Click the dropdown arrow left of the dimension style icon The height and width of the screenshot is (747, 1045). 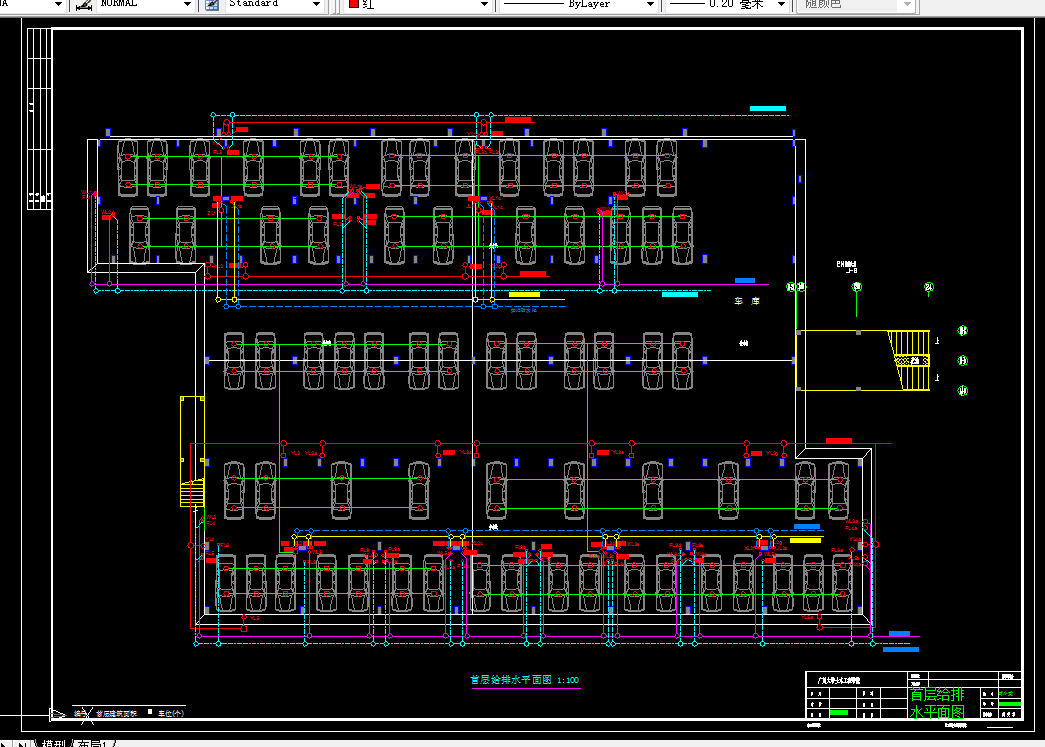pyautogui.click(x=58, y=4)
